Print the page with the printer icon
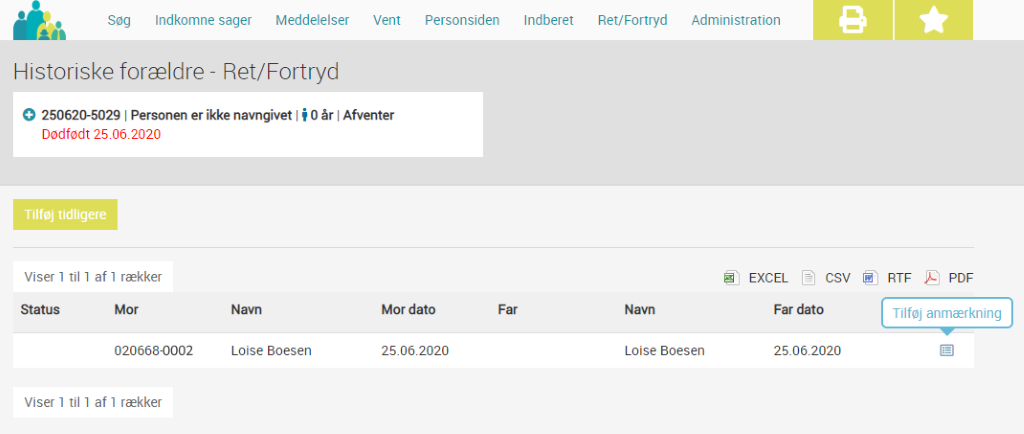The width and height of the screenshot is (1024, 434). tap(853, 20)
